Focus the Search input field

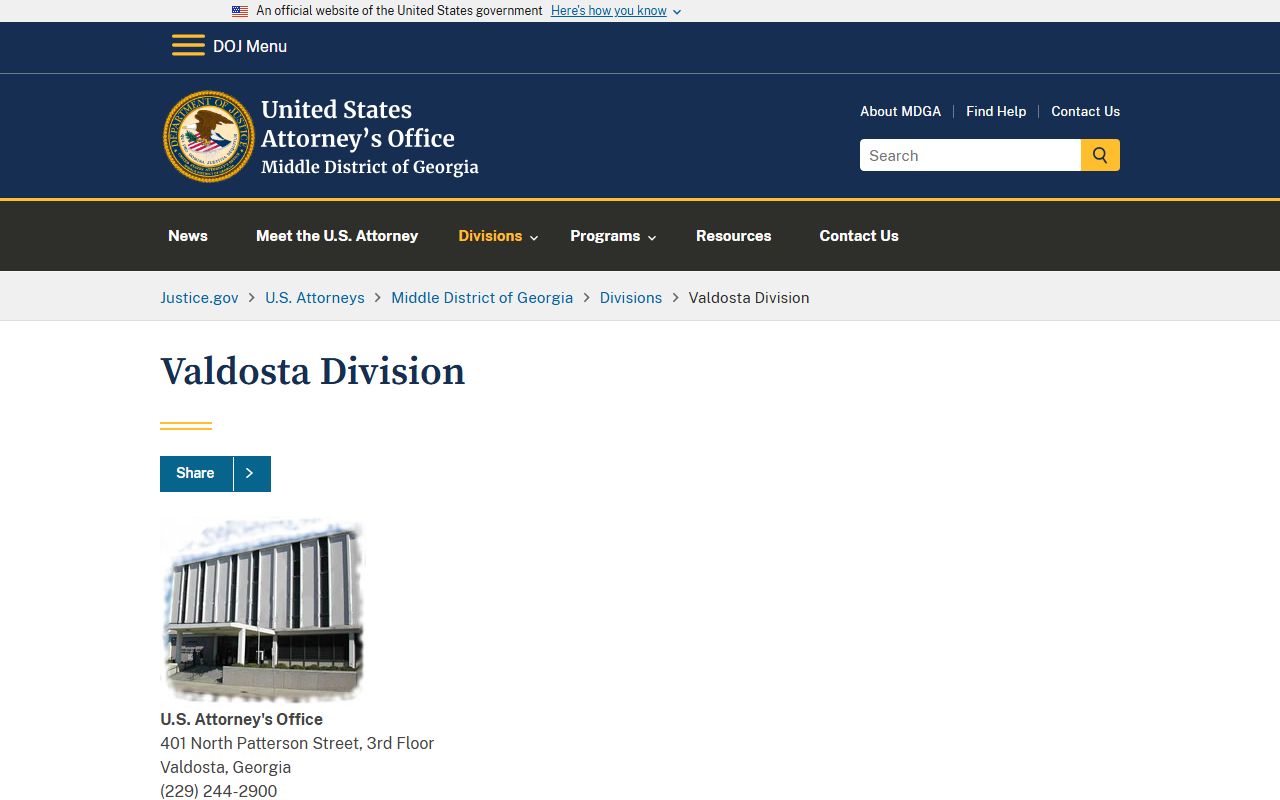[x=970, y=155]
